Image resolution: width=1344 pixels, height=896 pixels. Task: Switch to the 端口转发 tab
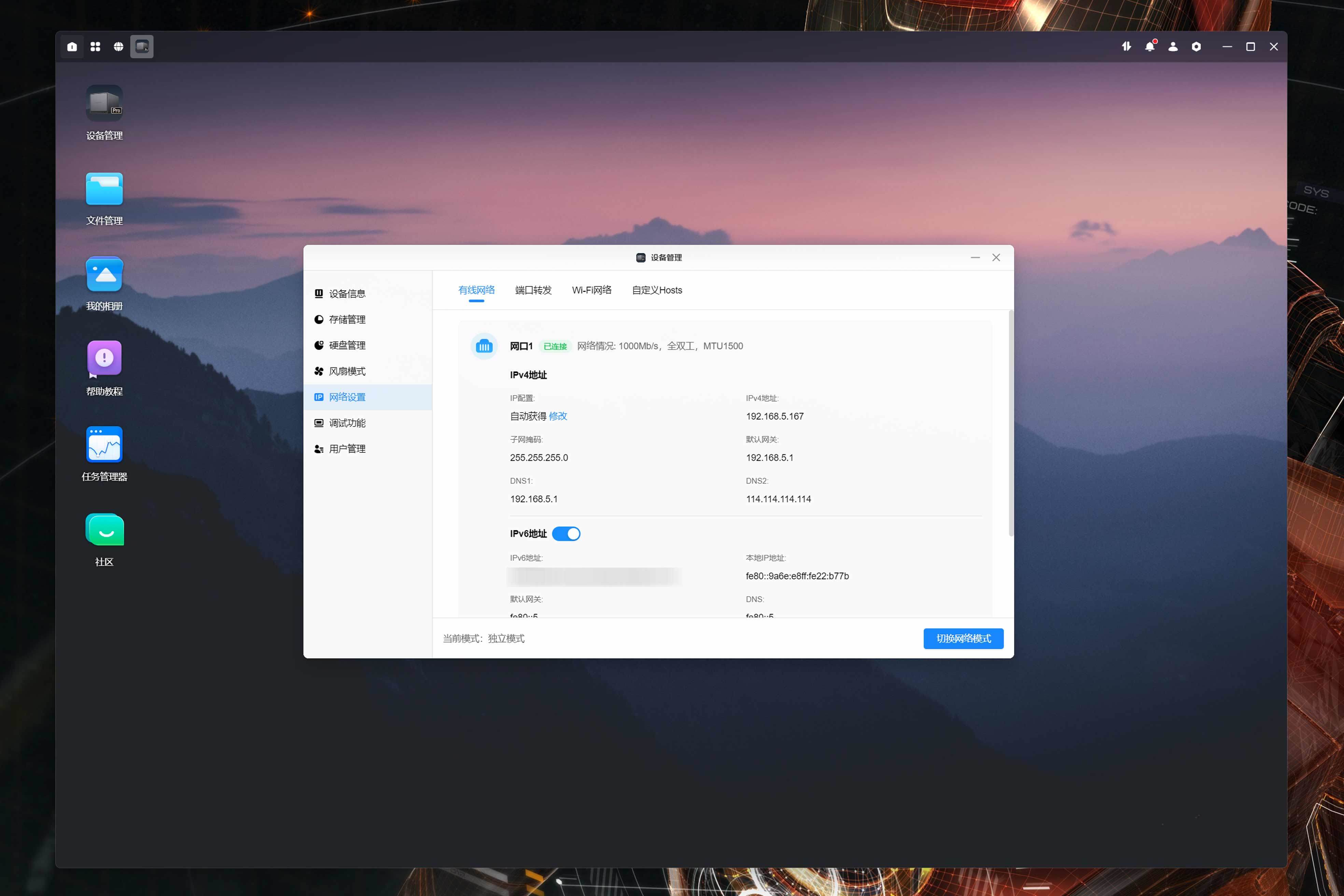533,290
